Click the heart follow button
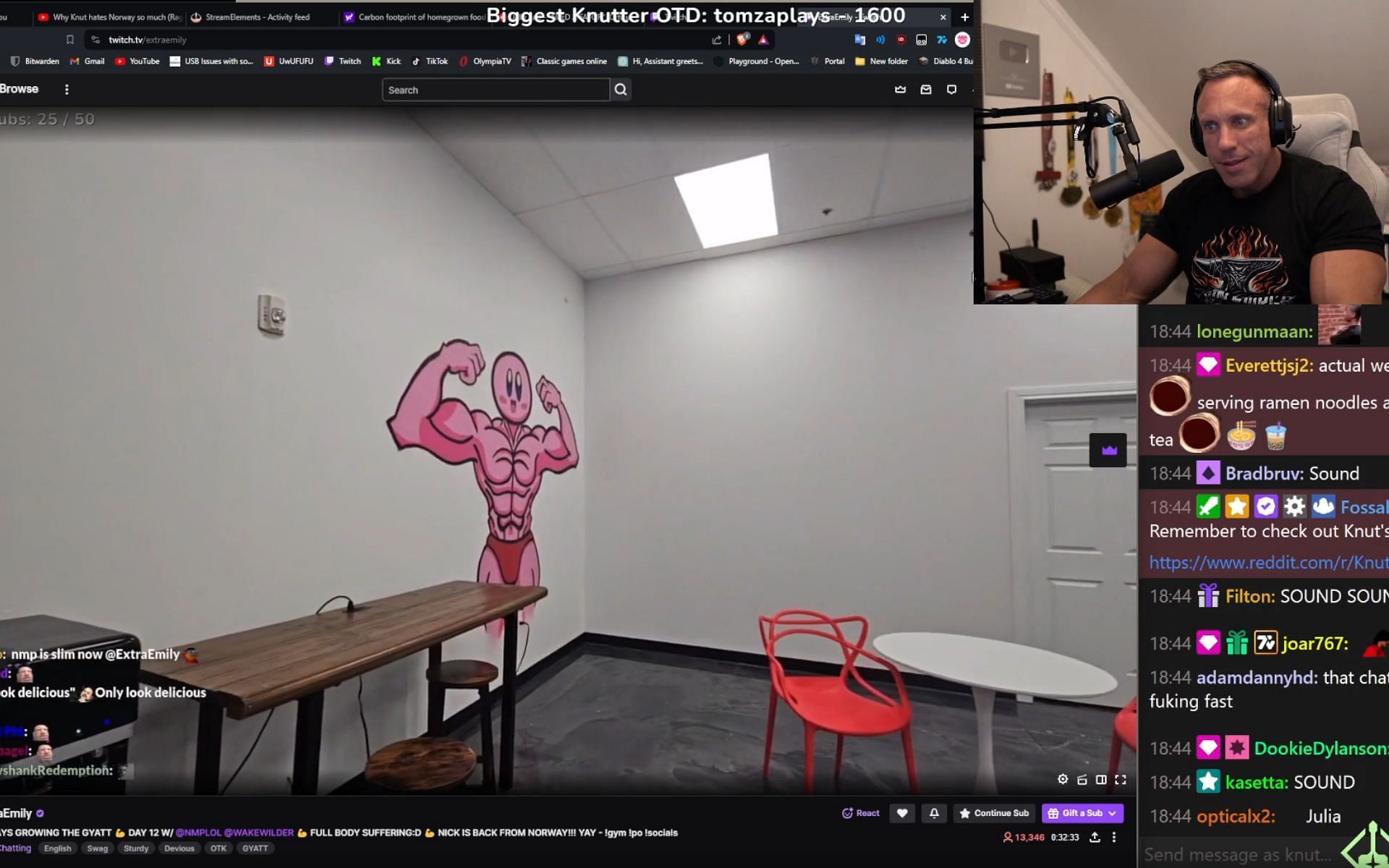1389x868 pixels. [x=902, y=813]
